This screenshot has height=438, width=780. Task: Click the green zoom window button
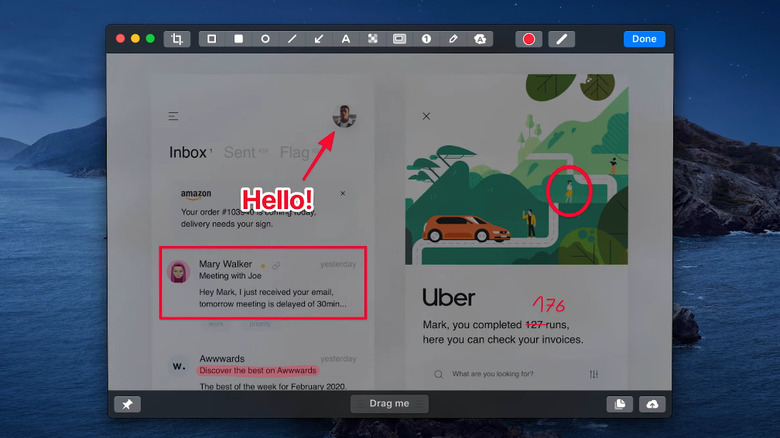[x=150, y=39]
